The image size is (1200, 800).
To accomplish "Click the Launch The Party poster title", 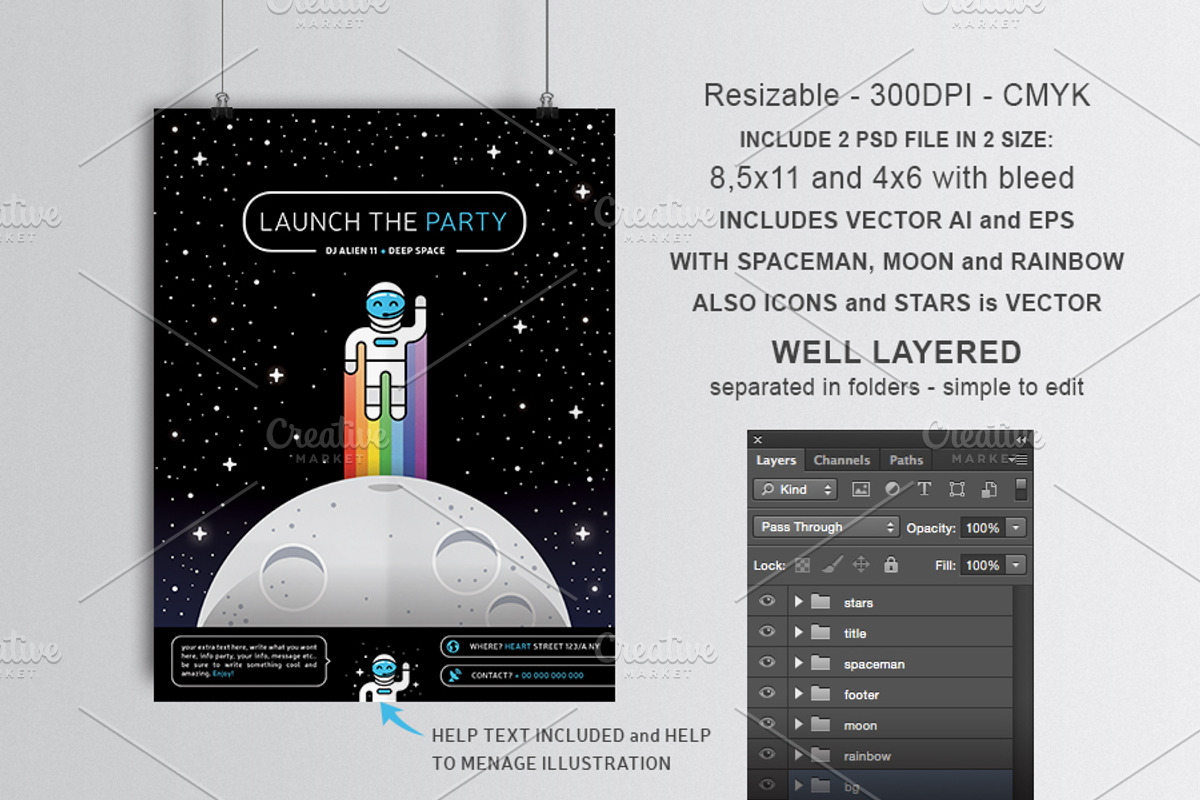I will coord(384,221).
